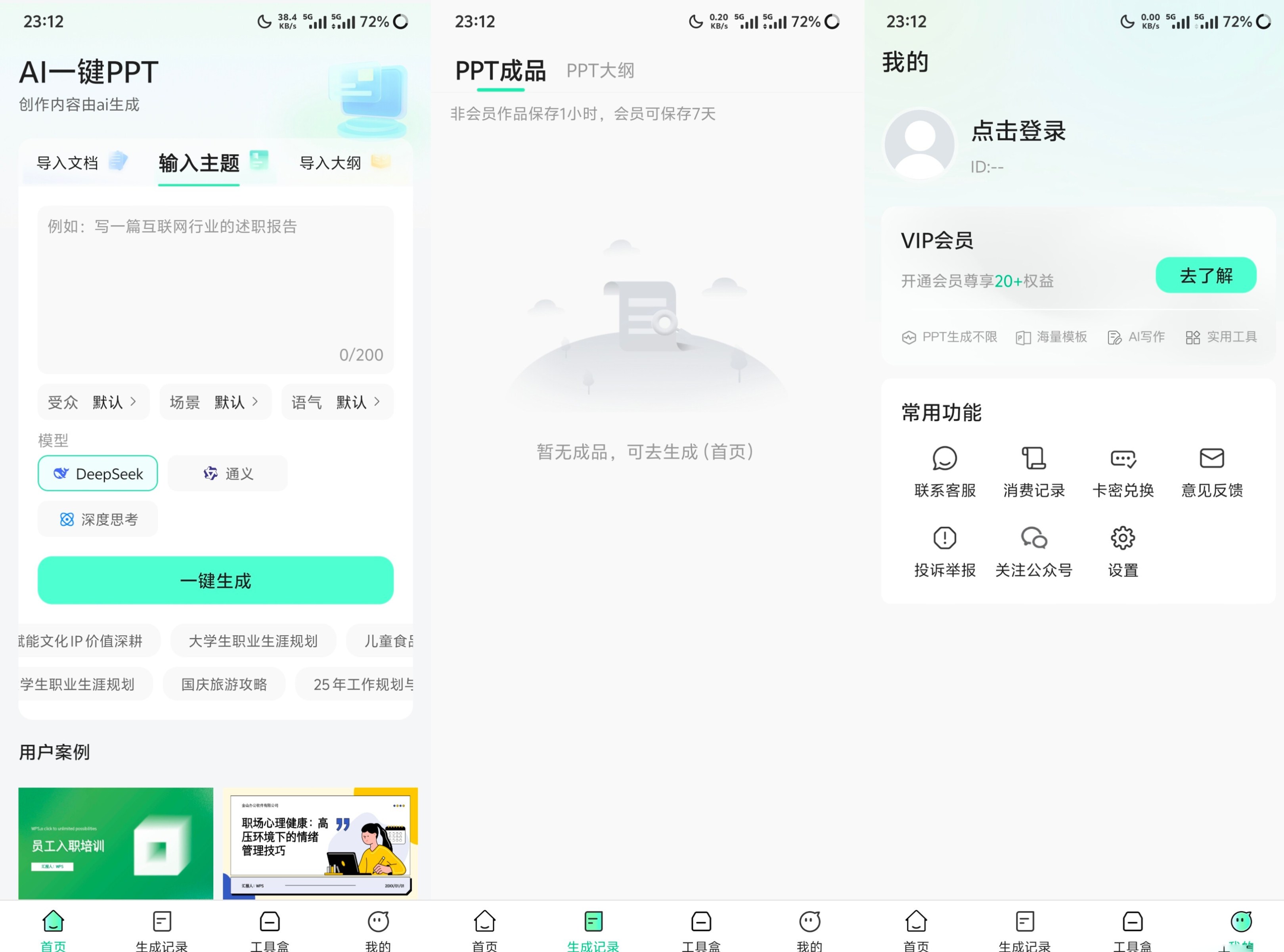
Task: Switch to the PPT大纲 tab
Action: [x=600, y=71]
